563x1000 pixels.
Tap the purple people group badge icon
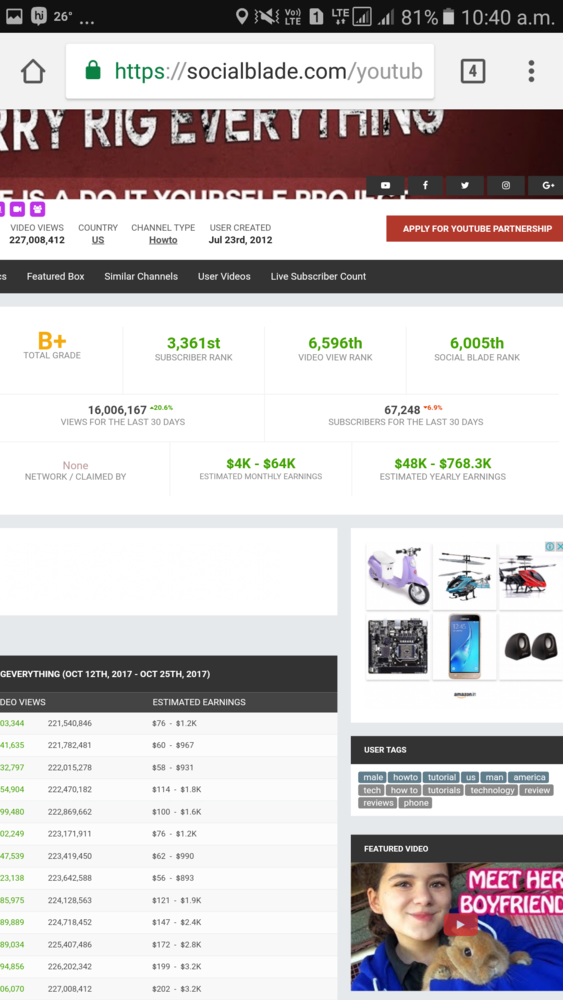coord(38,209)
